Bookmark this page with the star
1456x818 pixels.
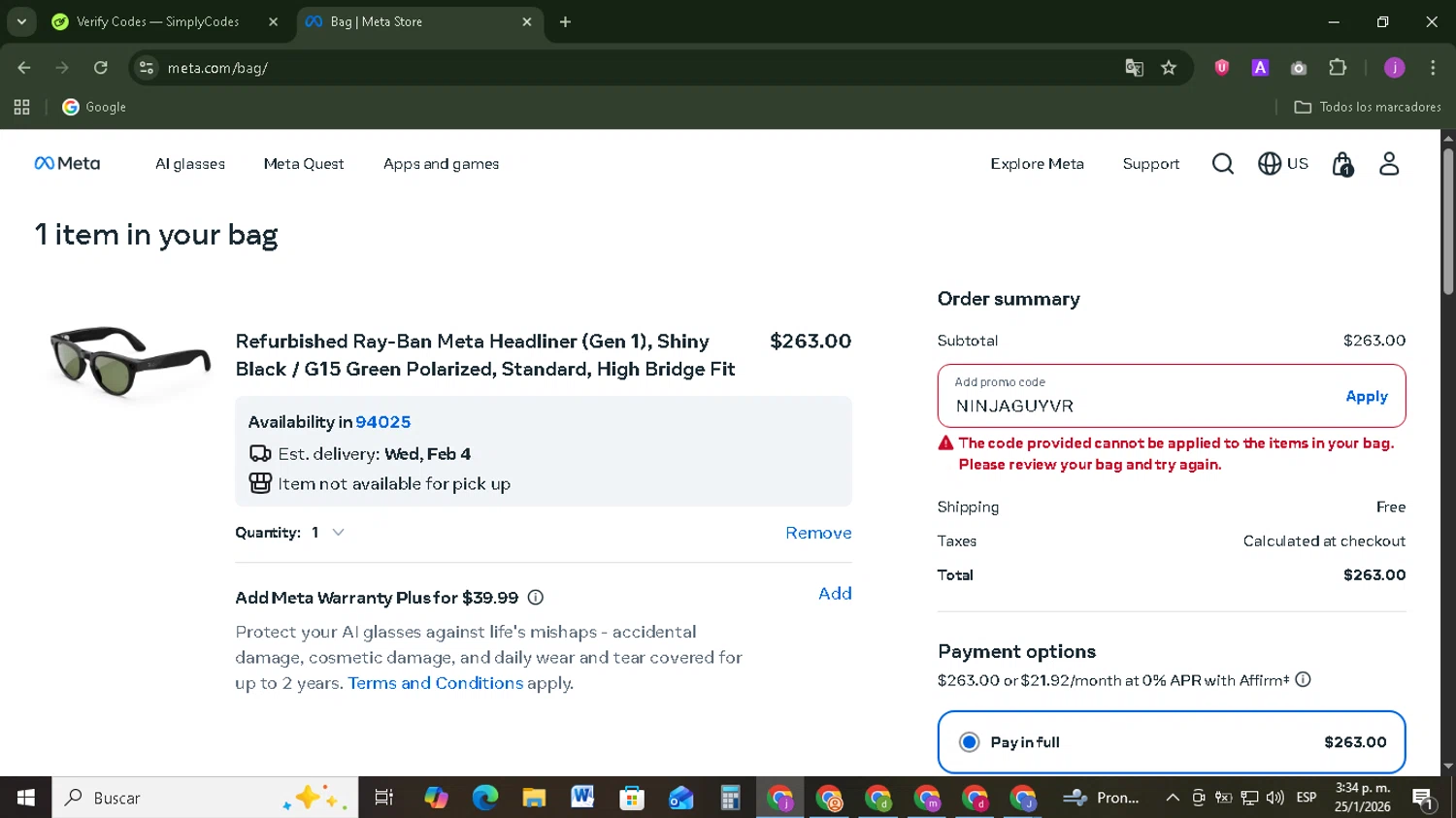tap(1169, 67)
